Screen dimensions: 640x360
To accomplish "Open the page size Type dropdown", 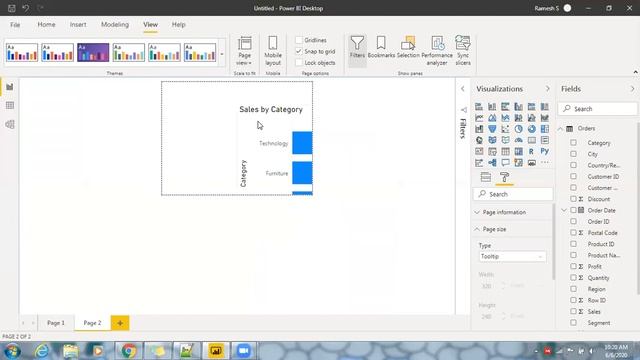I will [512, 257].
